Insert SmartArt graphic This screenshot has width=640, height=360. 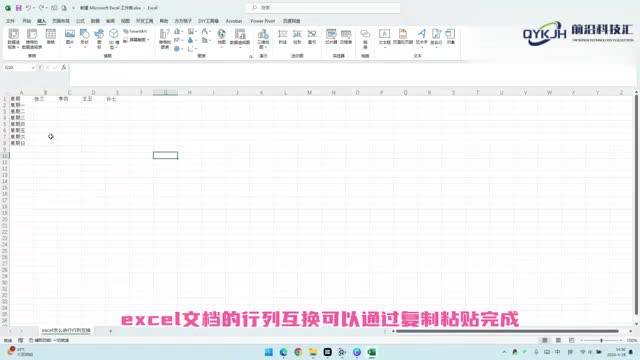point(135,31)
